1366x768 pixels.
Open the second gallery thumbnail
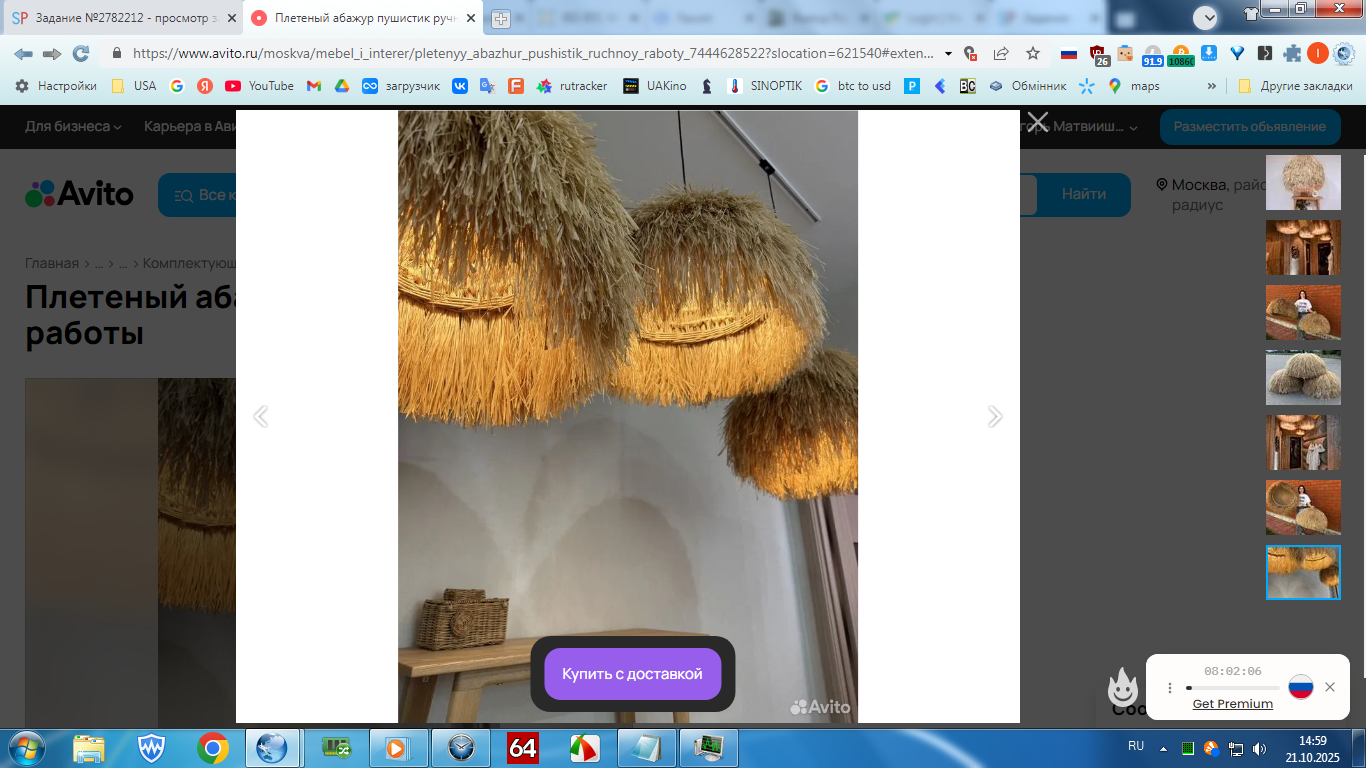[1303, 247]
